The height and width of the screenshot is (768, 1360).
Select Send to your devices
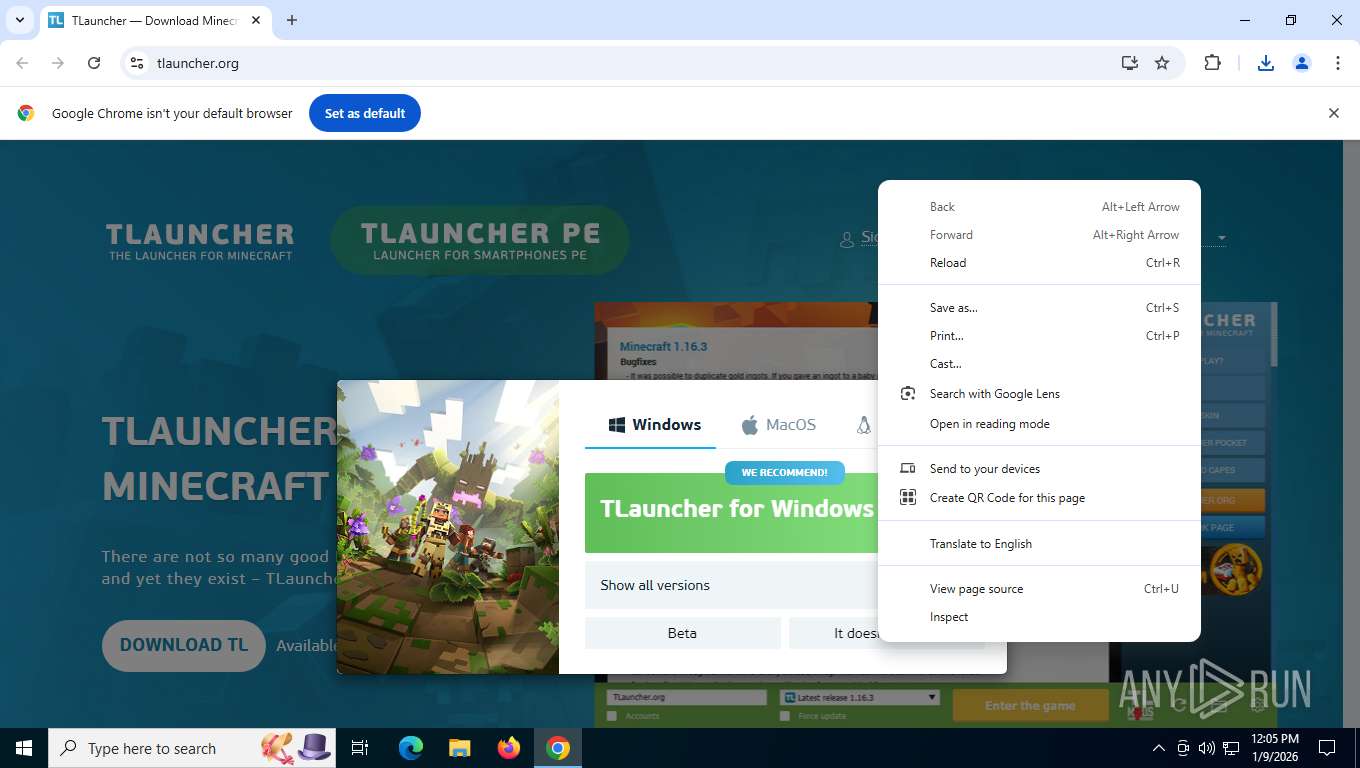pyautogui.click(x=1040, y=469)
